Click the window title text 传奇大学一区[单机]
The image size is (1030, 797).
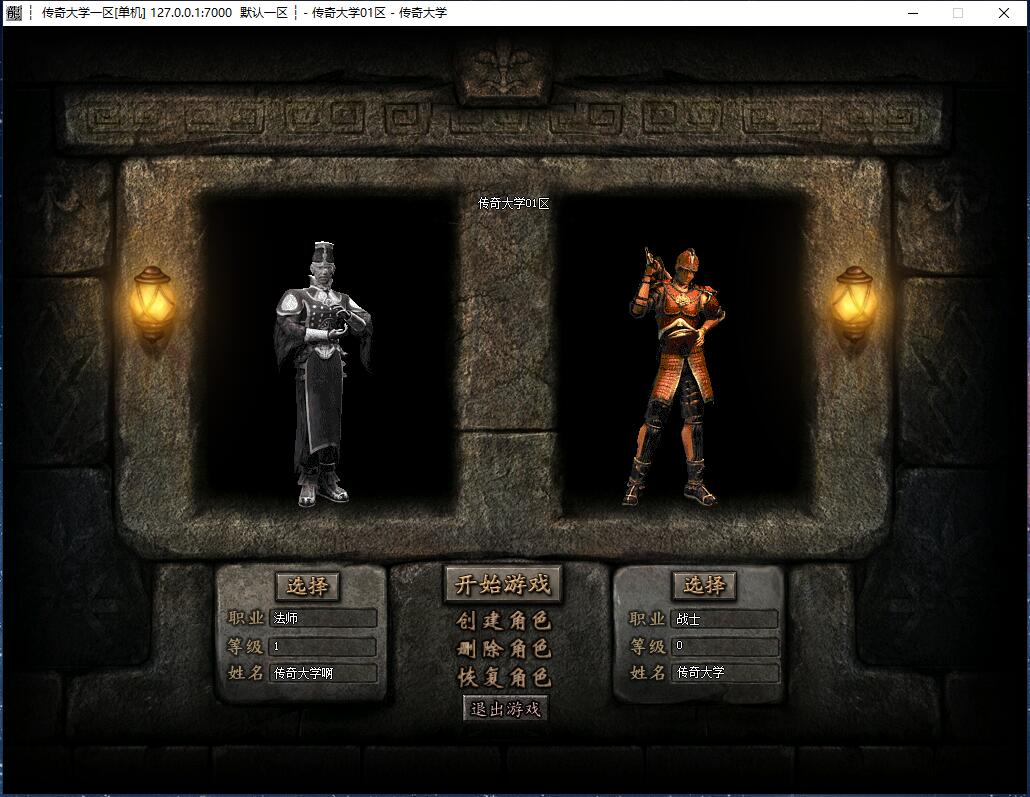point(94,12)
